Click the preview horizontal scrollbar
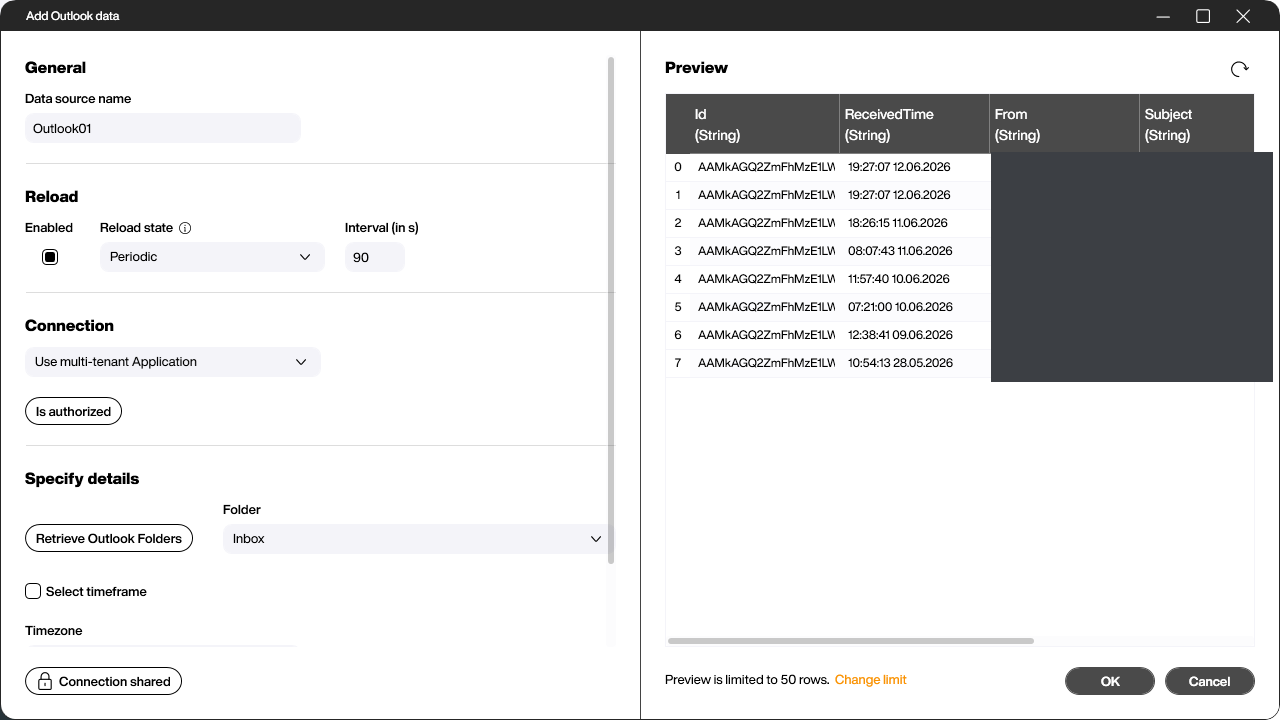 point(851,641)
